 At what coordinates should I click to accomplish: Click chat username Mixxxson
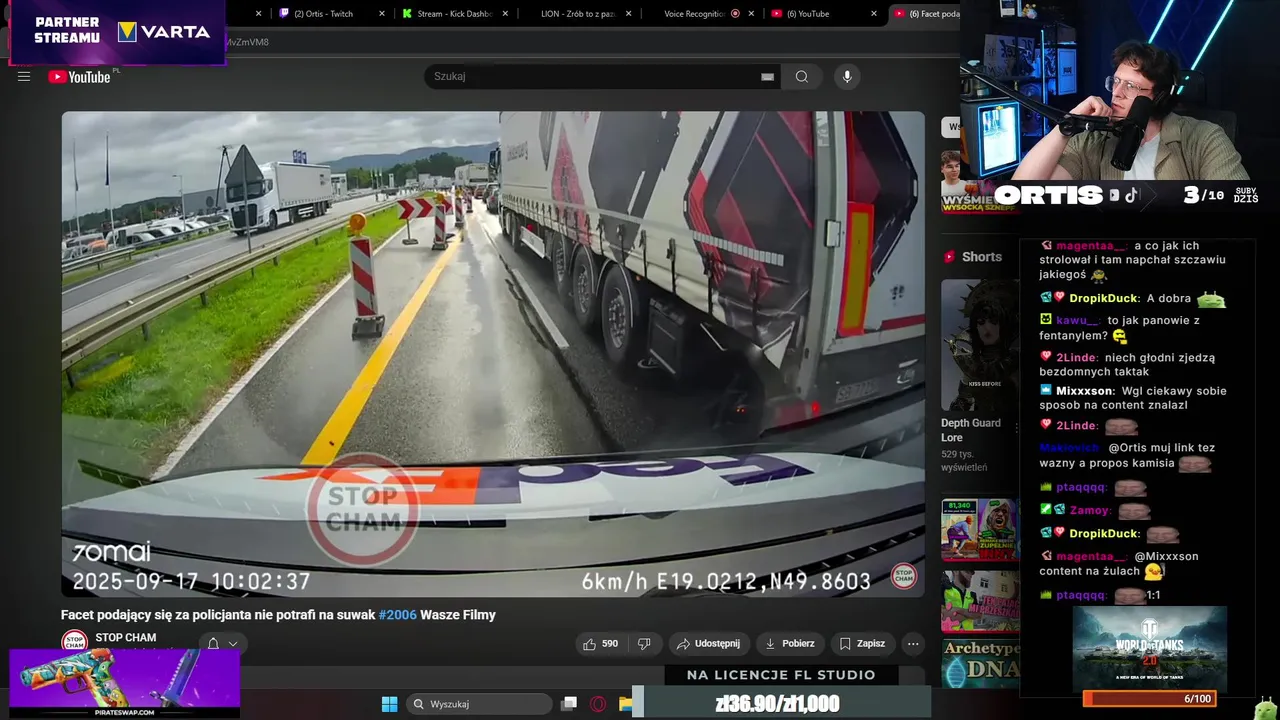1085,391
